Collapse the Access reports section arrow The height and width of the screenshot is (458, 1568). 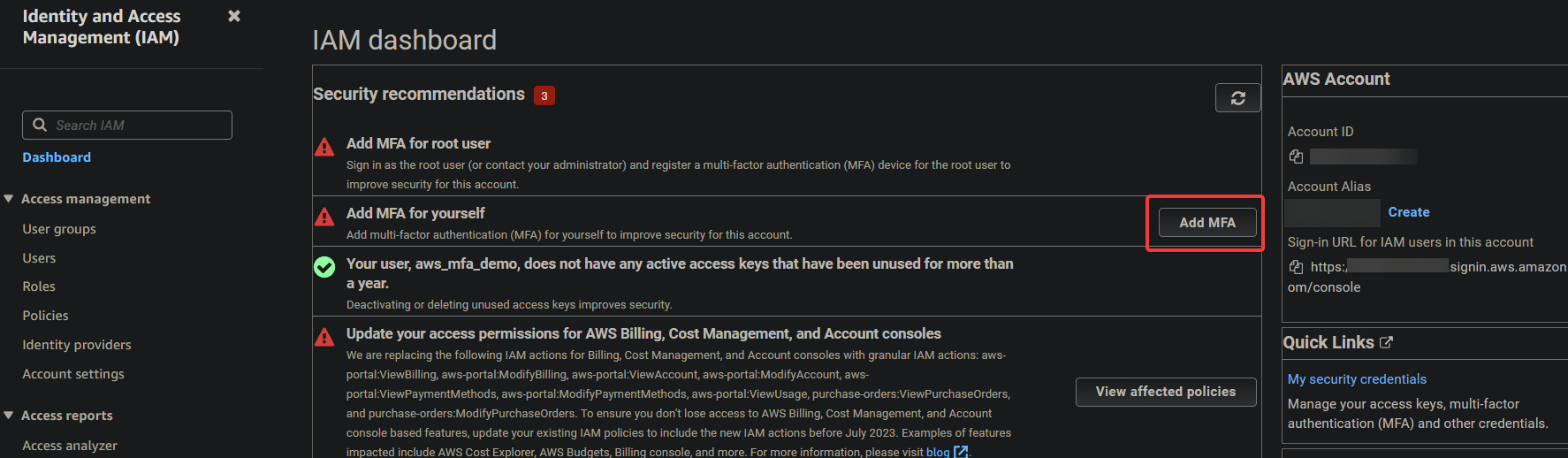pyautogui.click(x=9, y=416)
